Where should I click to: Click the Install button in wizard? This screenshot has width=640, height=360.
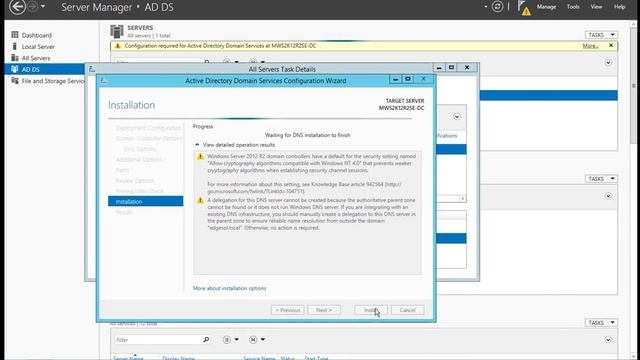point(371,310)
